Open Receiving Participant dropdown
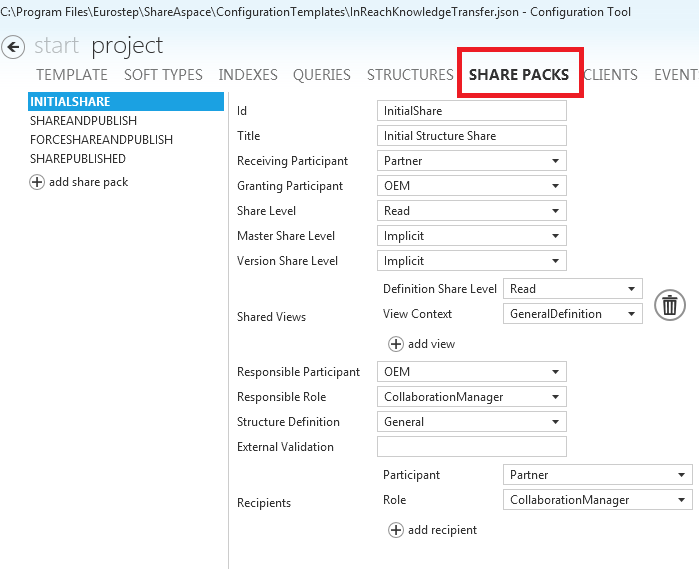 tap(472, 161)
